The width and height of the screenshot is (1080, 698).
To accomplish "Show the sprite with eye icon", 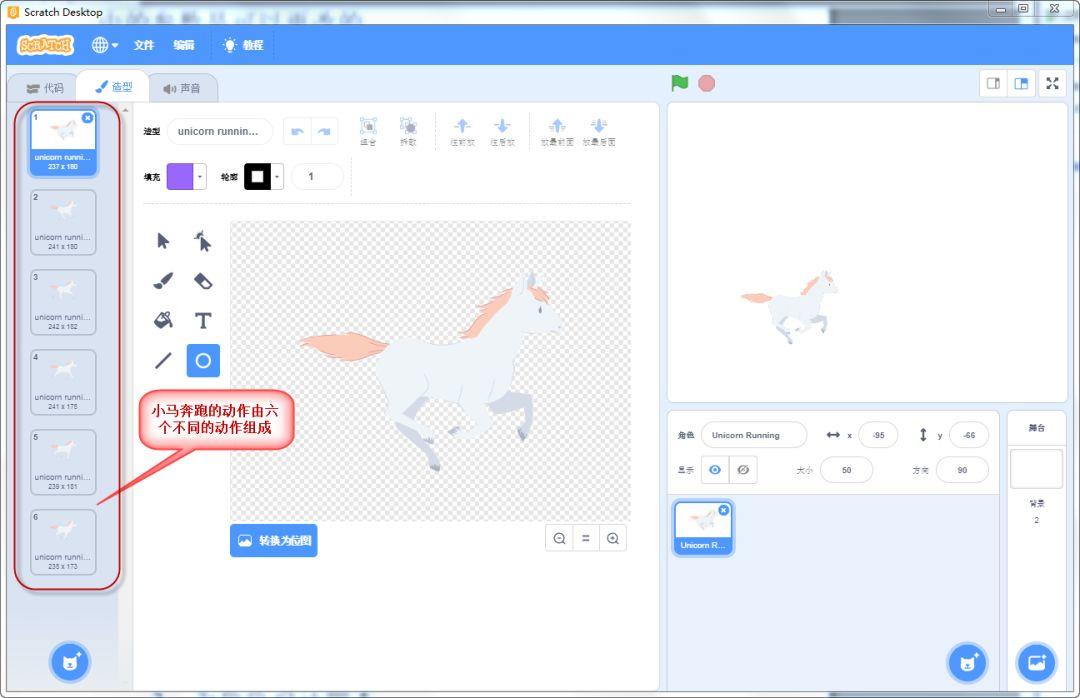I will click(715, 470).
